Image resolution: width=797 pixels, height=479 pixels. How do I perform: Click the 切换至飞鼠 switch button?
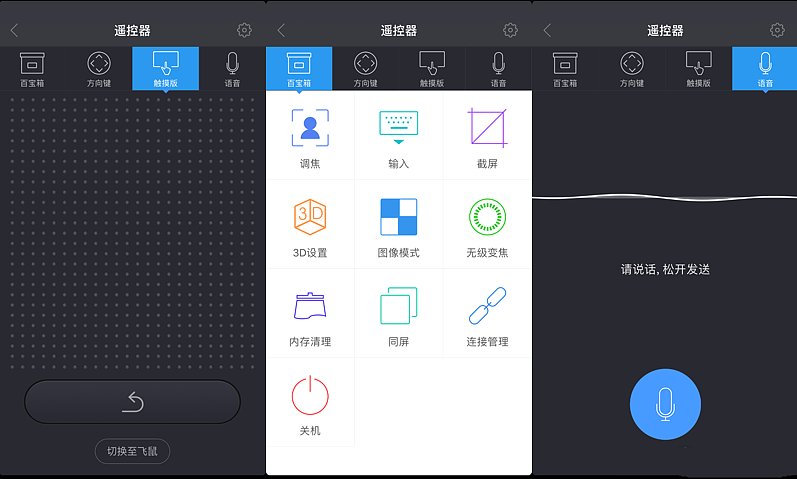click(133, 451)
